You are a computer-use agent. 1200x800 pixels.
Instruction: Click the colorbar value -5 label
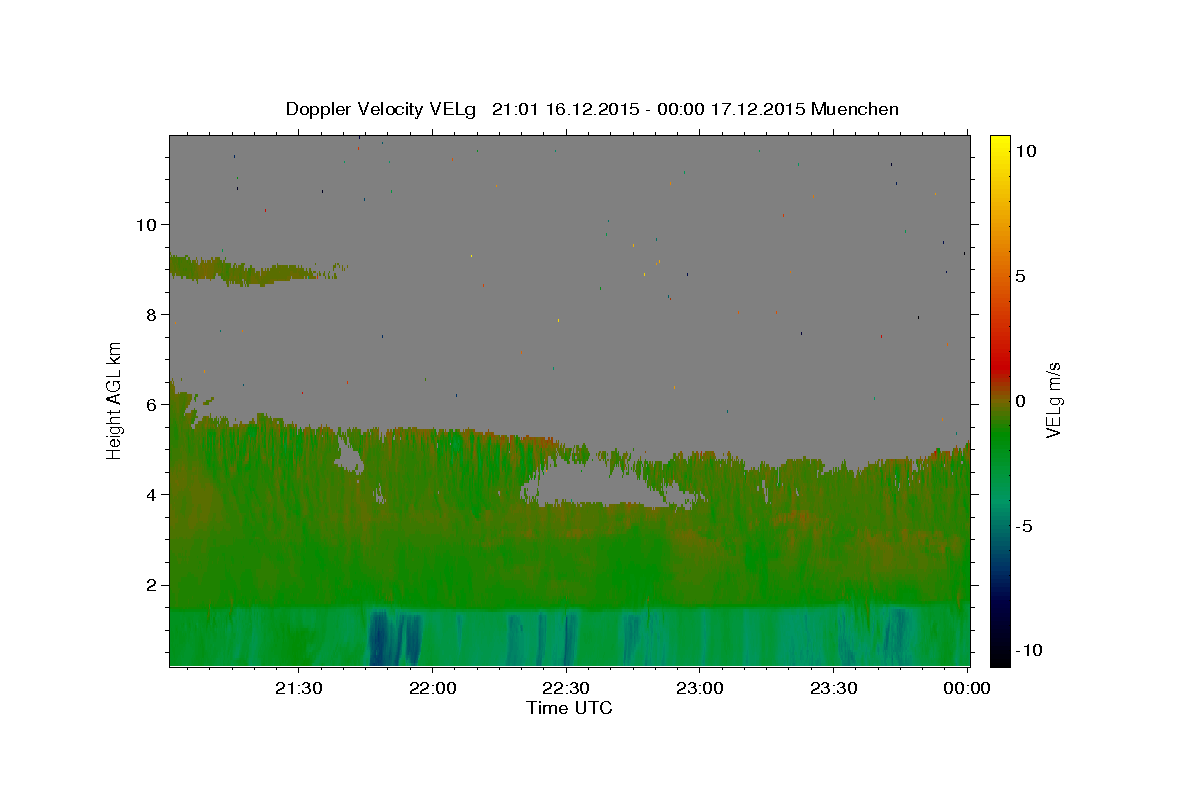(1024, 526)
